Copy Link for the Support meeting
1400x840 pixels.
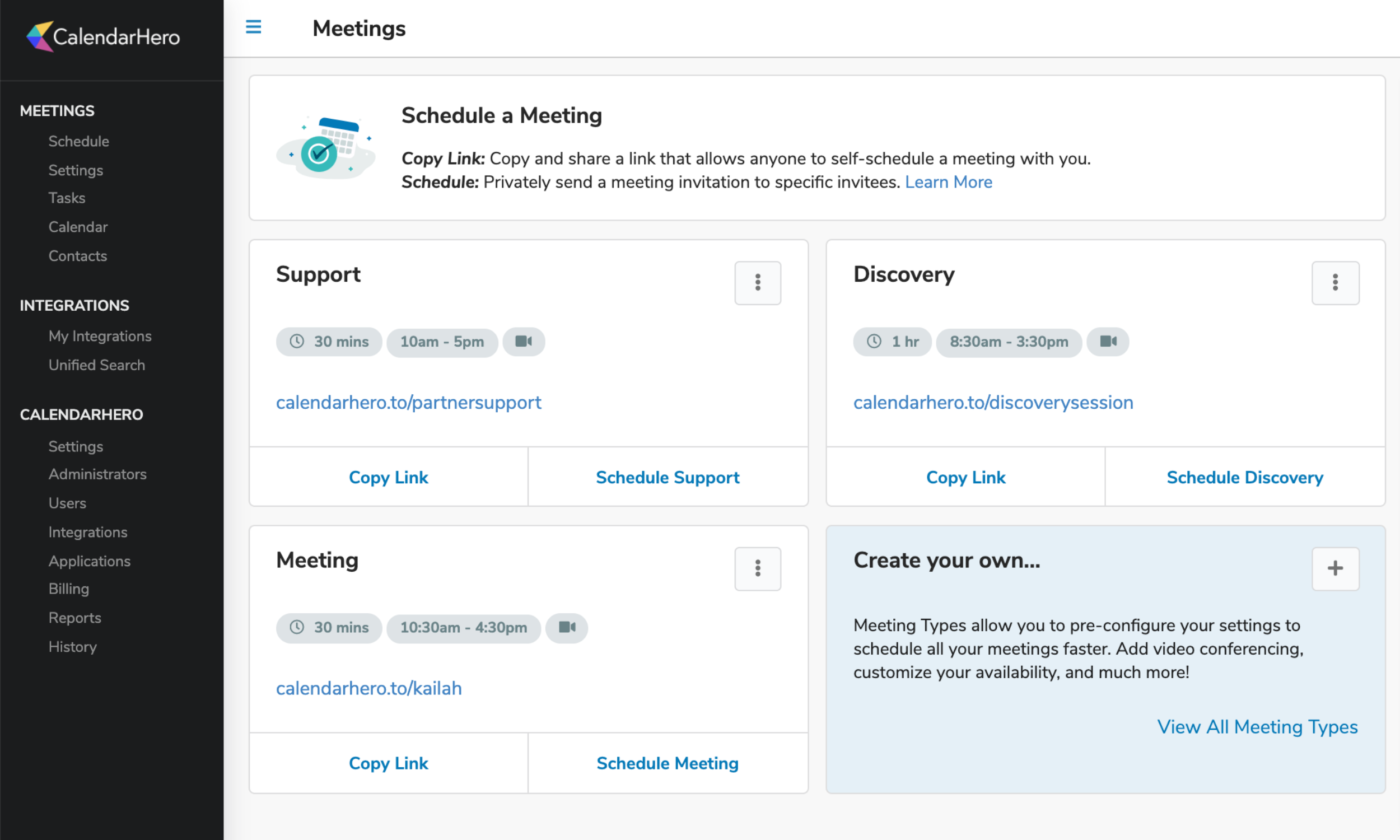pyautogui.click(x=388, y=477)
